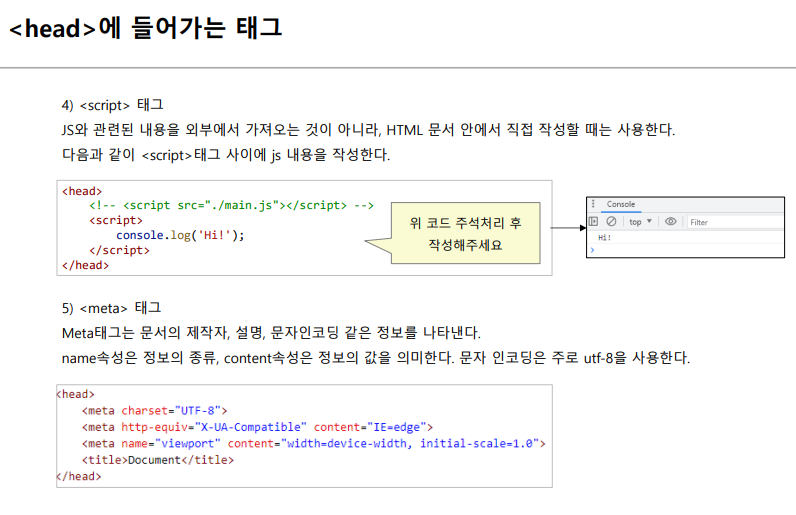This screenshot has height=515, width=796.
Task: Focus the console Filter field
Action: click(x=735, y=222)
